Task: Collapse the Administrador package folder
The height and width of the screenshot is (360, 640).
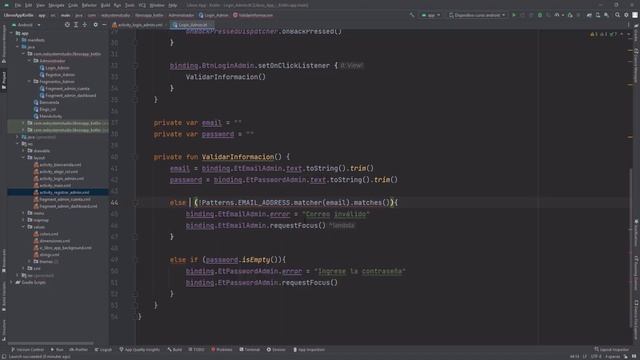Action: [x=29, y=61]
